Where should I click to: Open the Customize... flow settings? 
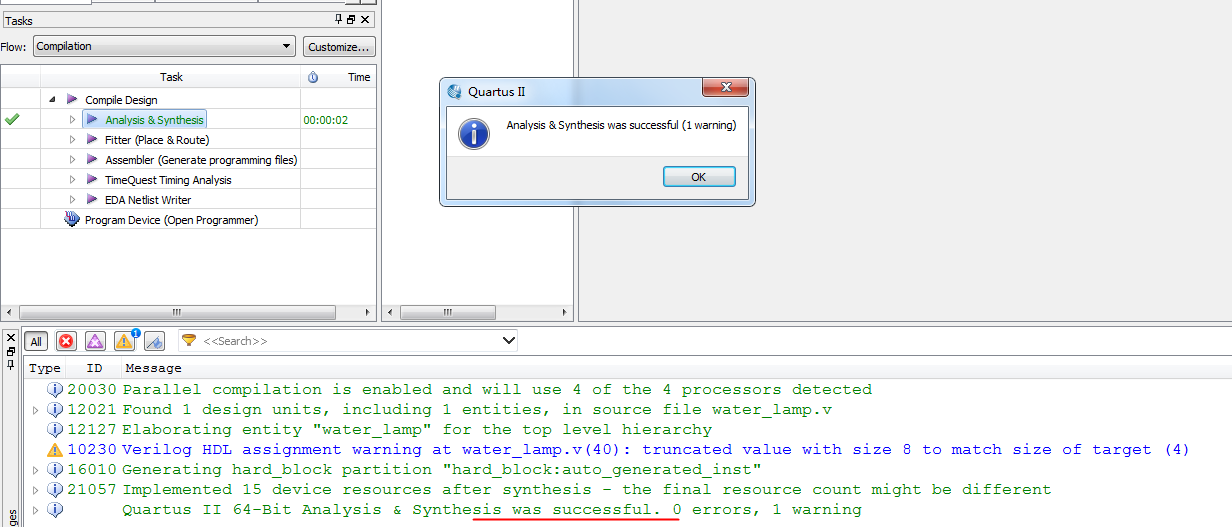339,46
